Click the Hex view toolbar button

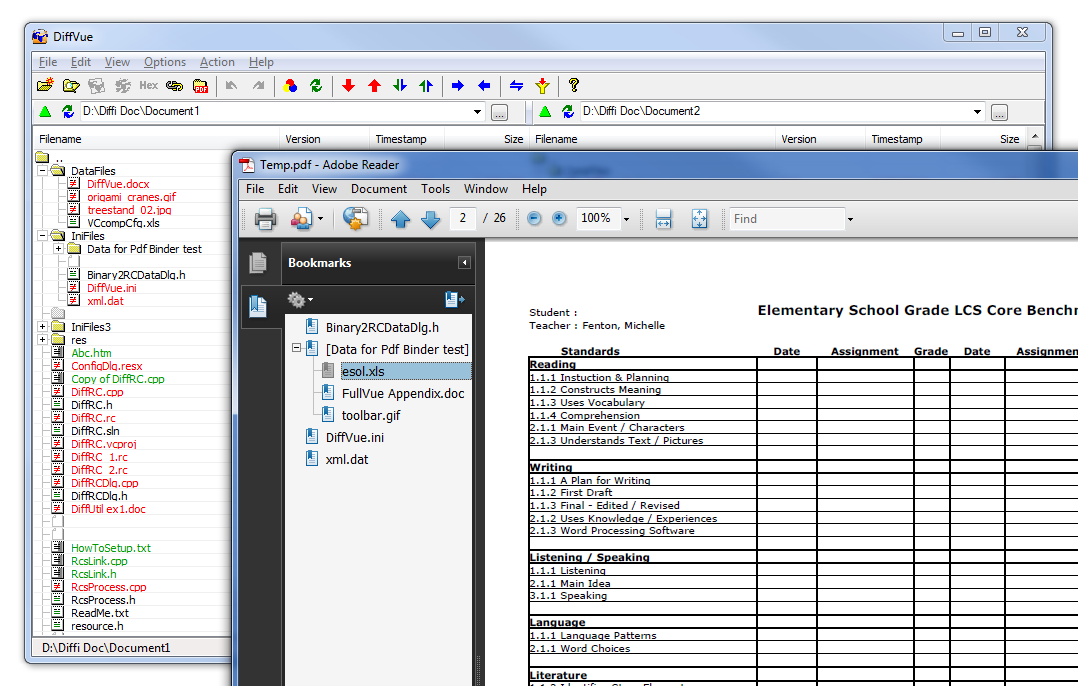[x=148, y=85]
